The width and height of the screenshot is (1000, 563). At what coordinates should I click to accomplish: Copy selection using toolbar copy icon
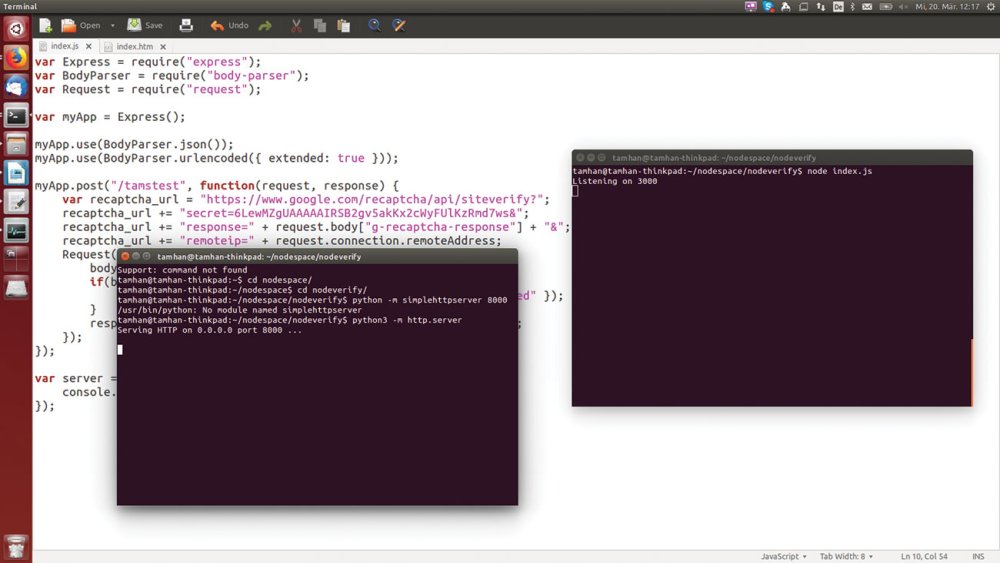320,26
